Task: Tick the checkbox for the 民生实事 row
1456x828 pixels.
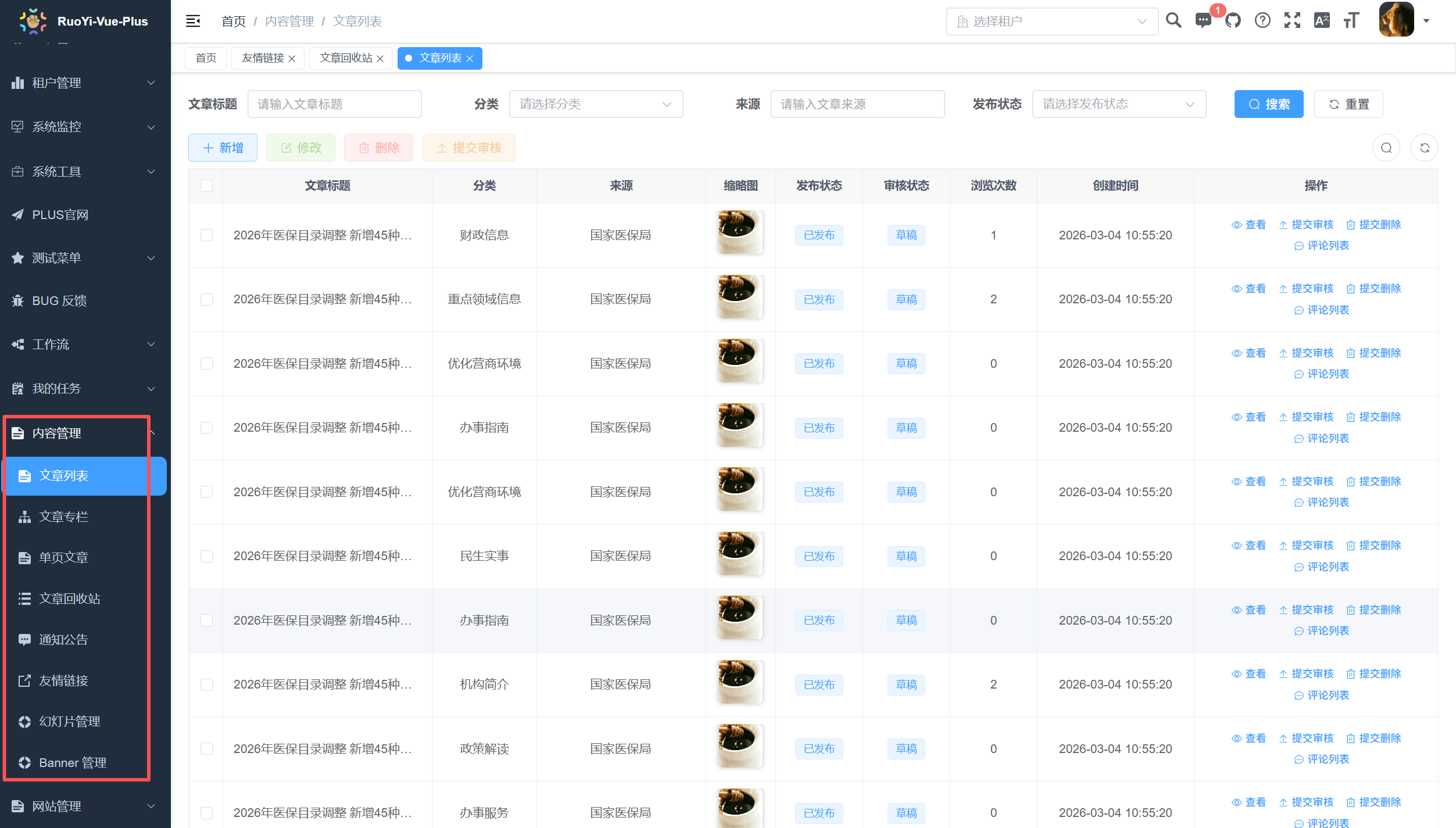Action: point(206,556)
